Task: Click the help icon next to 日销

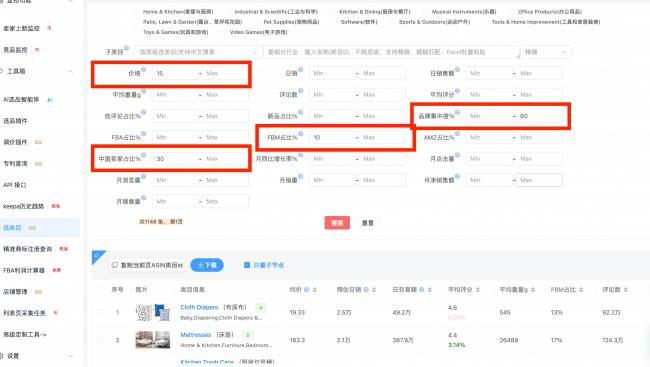Action: pyautogui.click(x=301, y=69)
